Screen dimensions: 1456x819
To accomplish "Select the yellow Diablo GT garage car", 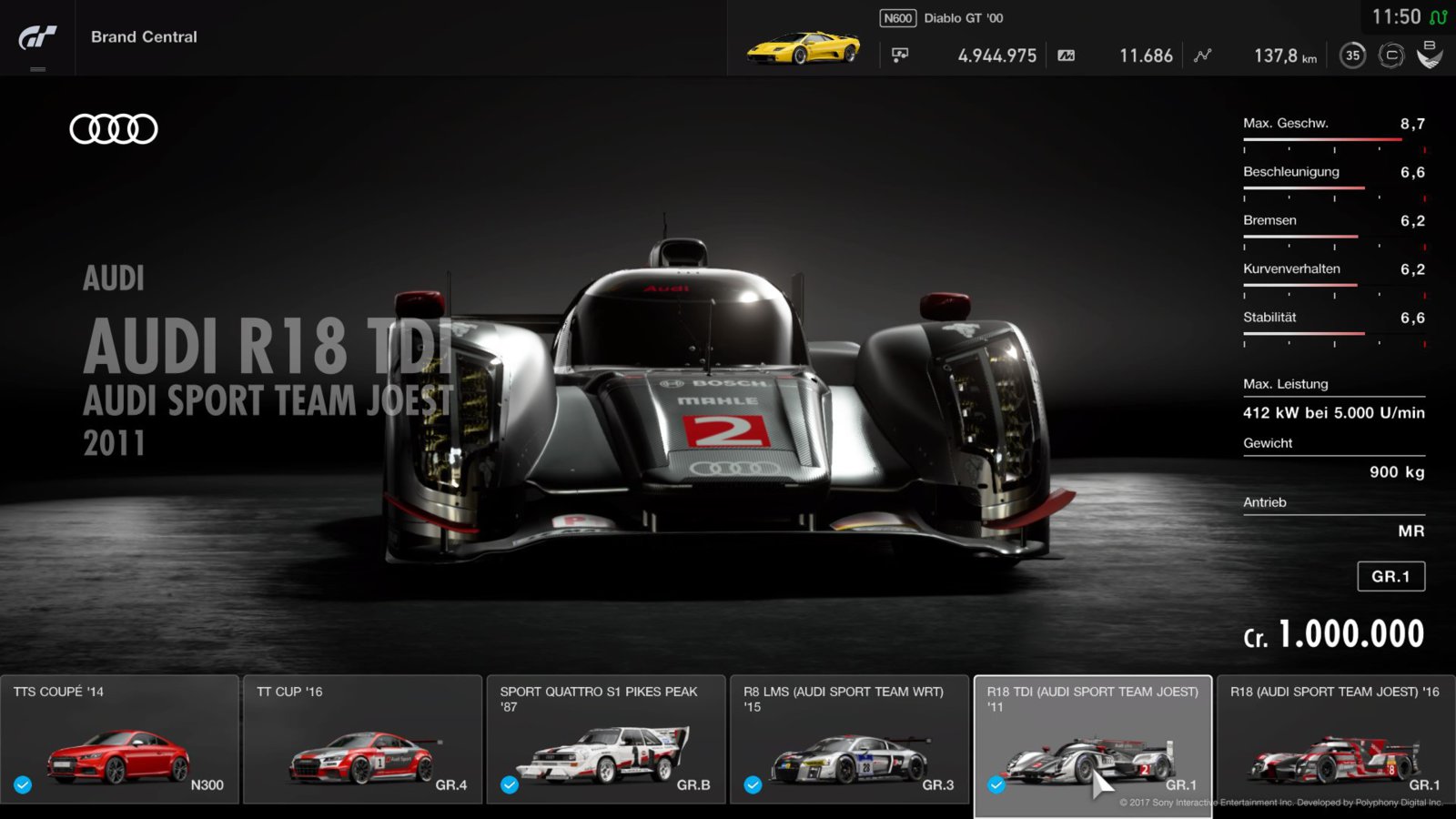I will pyautogui.click(x=803, y=47).
